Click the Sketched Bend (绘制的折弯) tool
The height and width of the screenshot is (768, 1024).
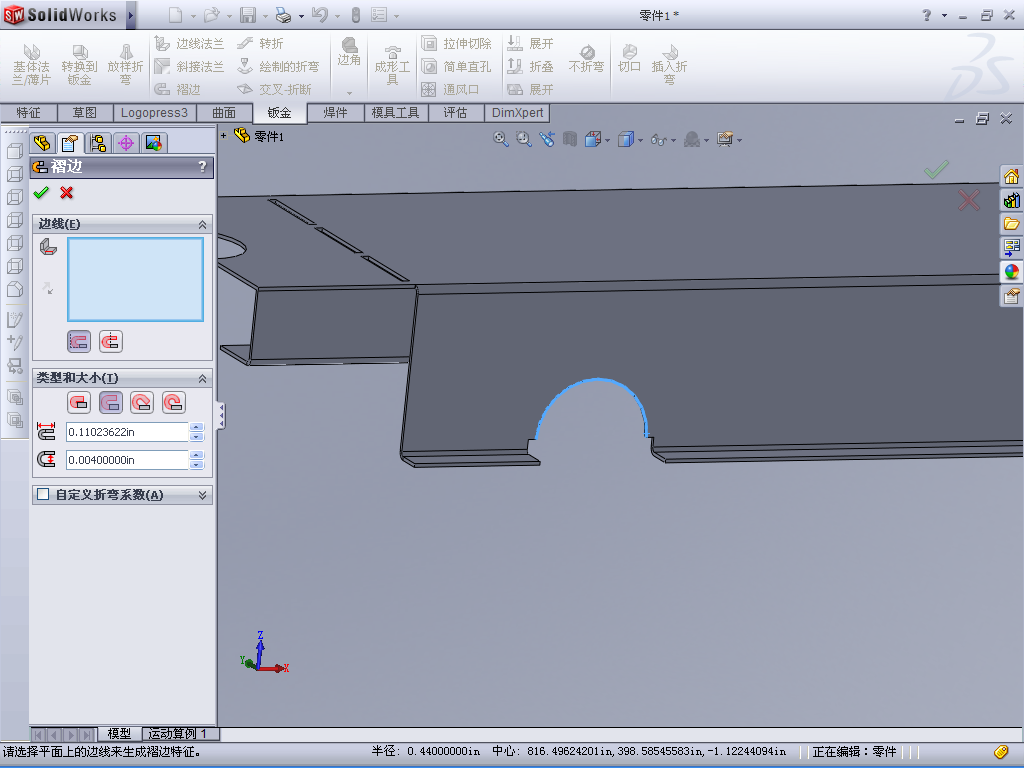point(278,67)
